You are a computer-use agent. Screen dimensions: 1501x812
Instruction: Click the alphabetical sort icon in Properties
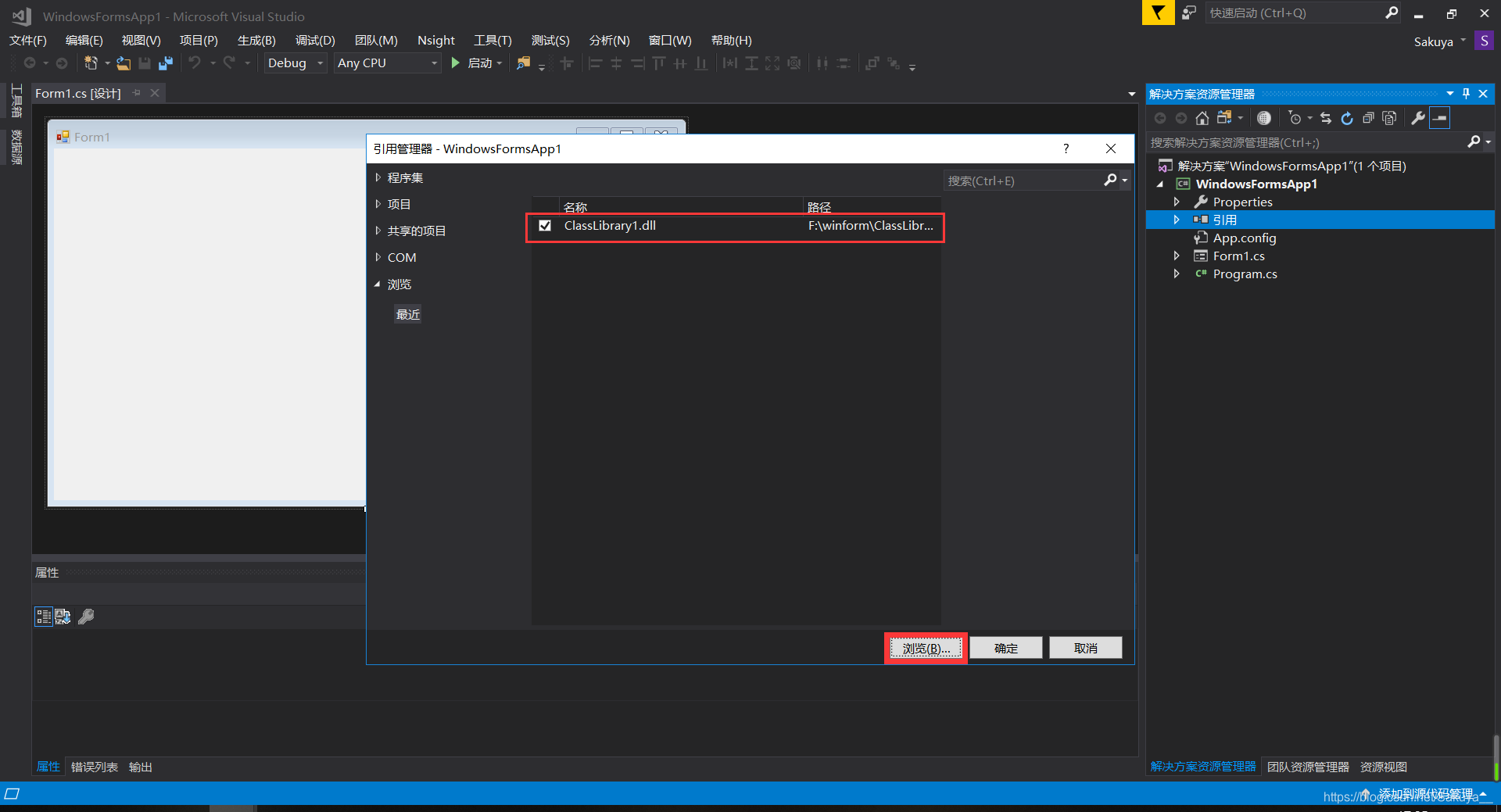[63, 617]
